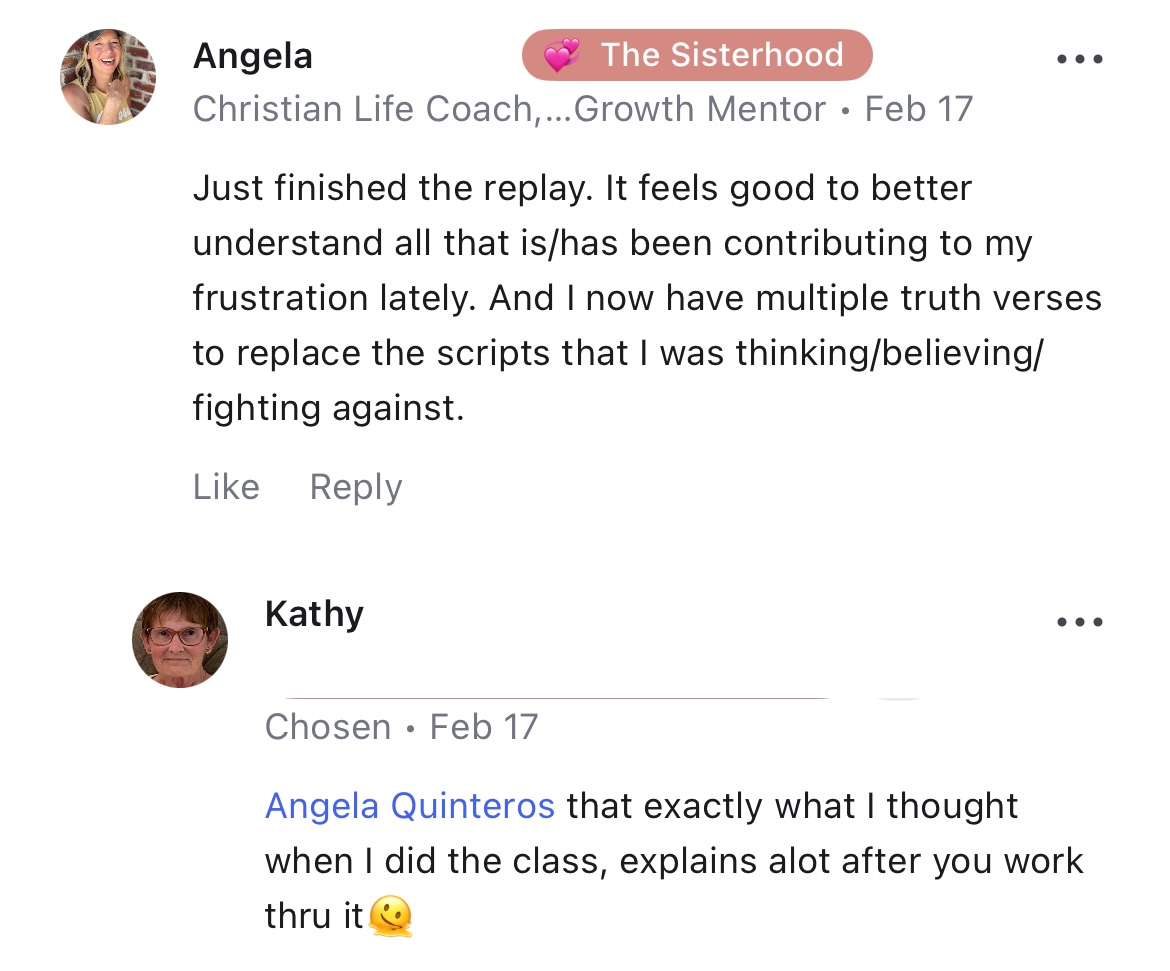
Task: Click the Chosen label under Kathy
Action: click(328, 727)
